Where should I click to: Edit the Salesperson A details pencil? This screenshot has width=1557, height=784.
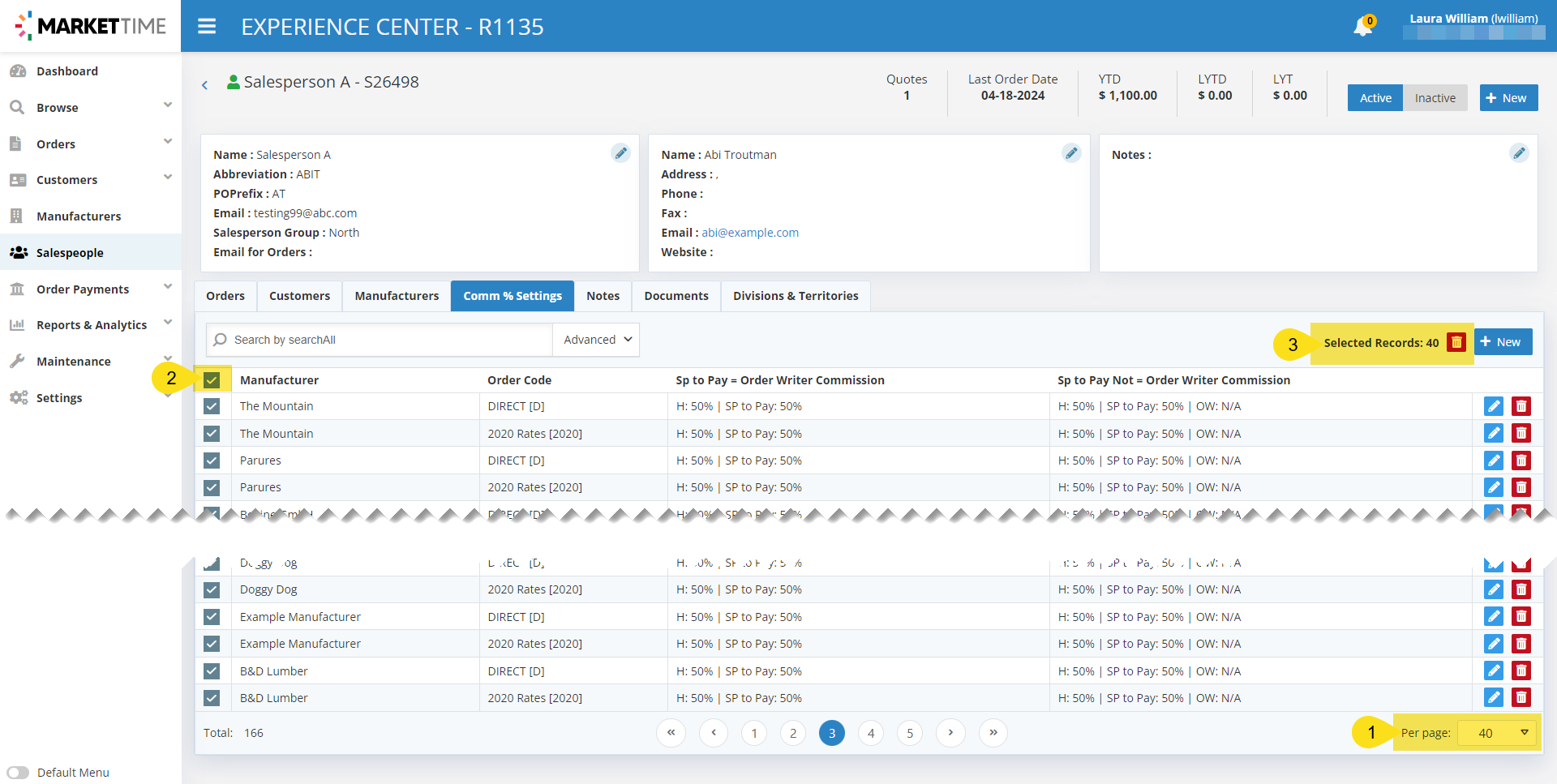pos(620,152)
